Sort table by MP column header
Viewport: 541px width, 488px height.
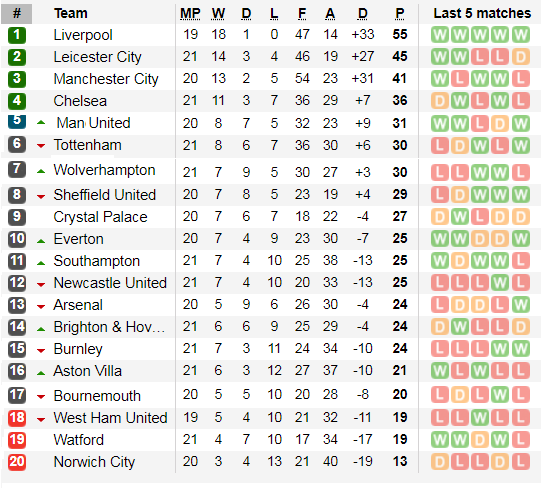click(190, 13)
